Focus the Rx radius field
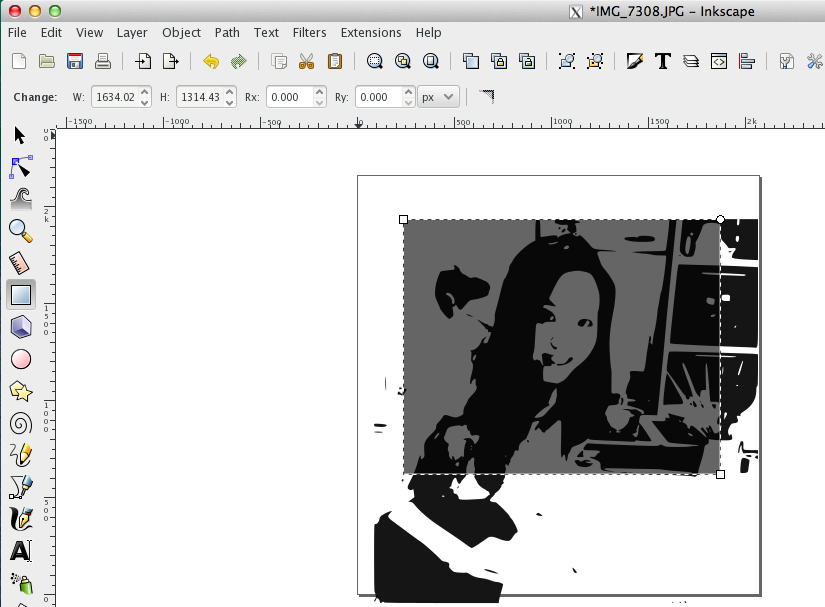Image resolution: width=825 pixels, height=607 pixels. pyautogui.click(x=290, y=97)
